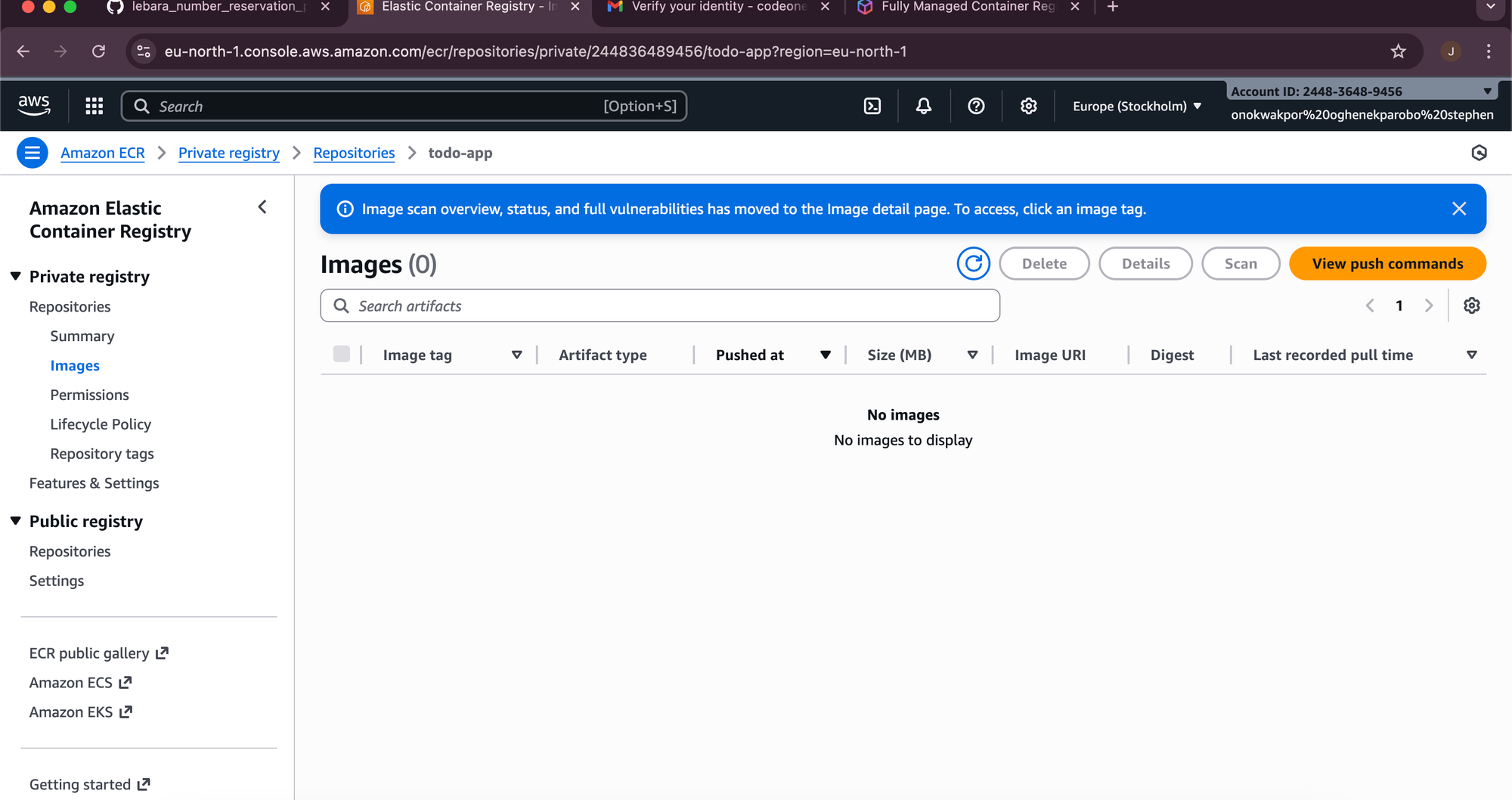
Task: Click the View push commands button
Action: [1387, 263]
